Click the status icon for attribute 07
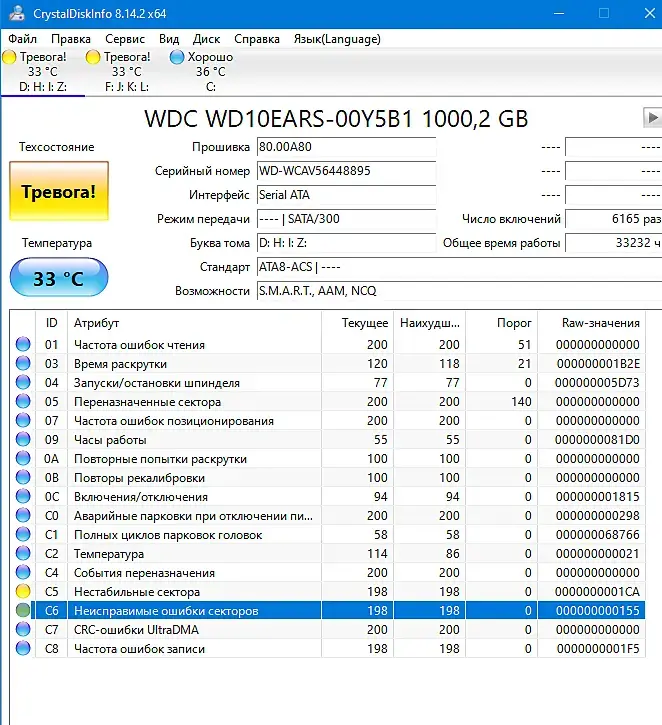Image resolution: width=662 pixels, height=725 pixels. coord(23,420)
